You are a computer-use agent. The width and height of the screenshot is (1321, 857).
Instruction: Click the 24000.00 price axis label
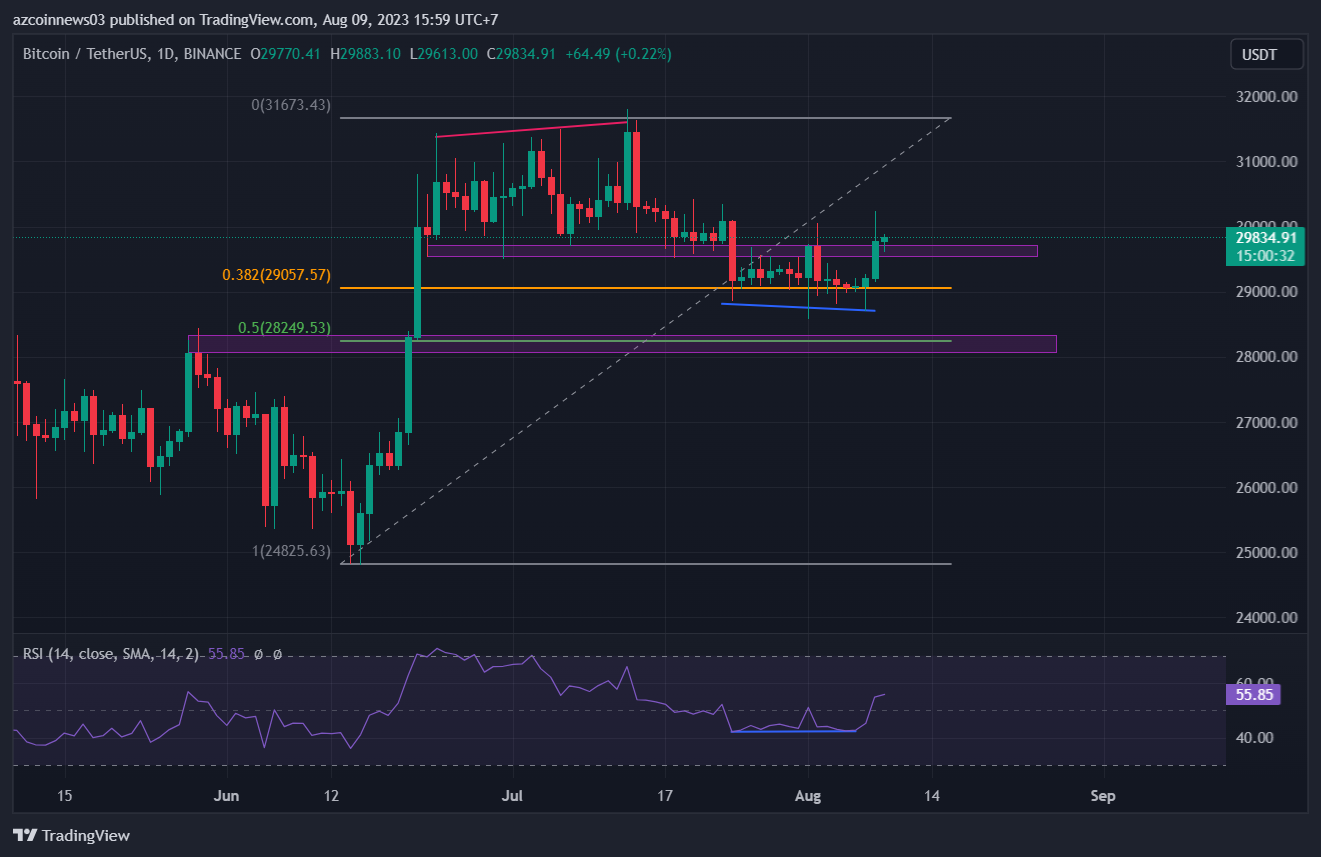pyautogui.click(x=1266, y=618)
